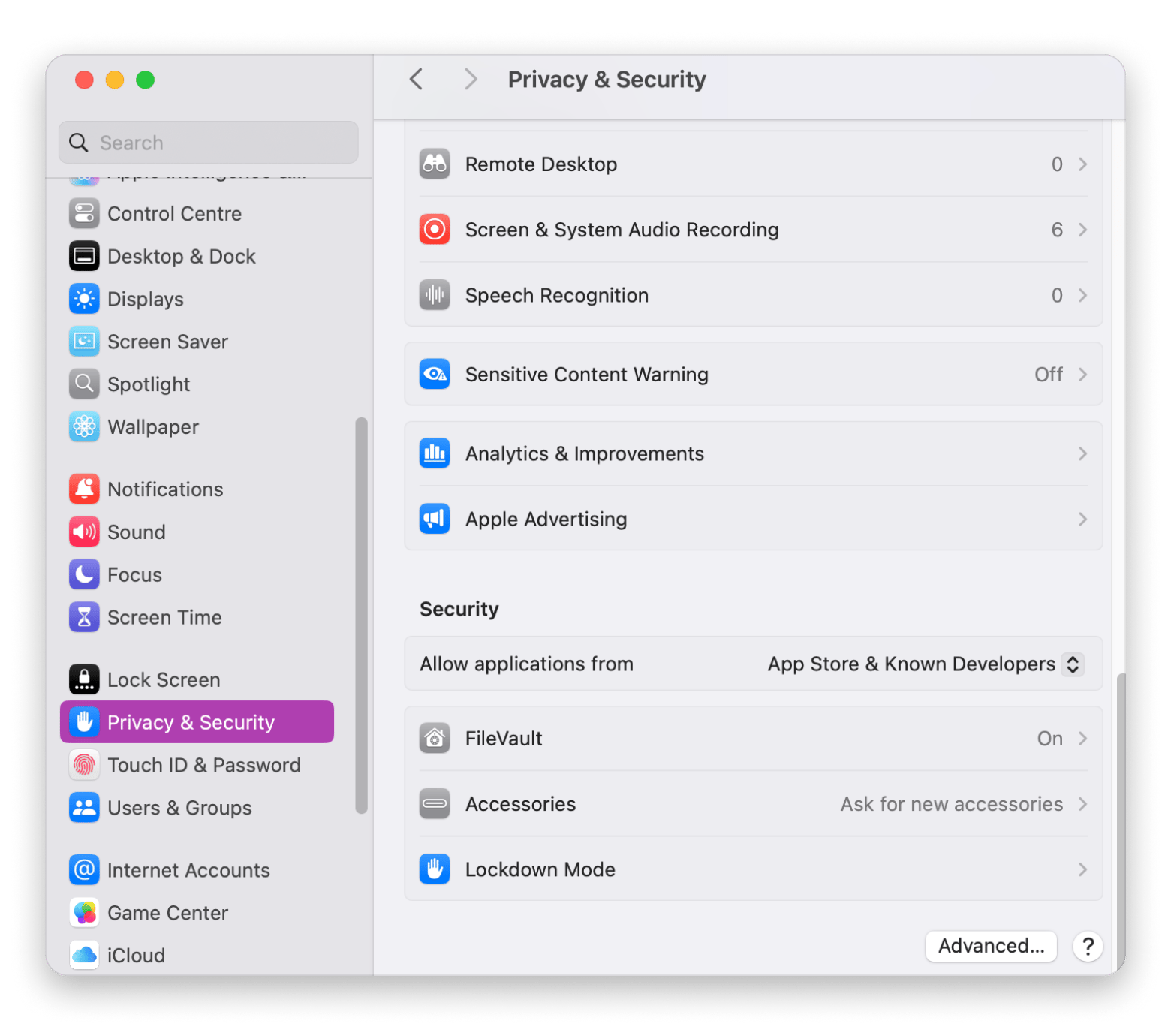Viewport: 1171px width, 1036px height.
Task: Go back with the left arrow
Action: (417, 79)
